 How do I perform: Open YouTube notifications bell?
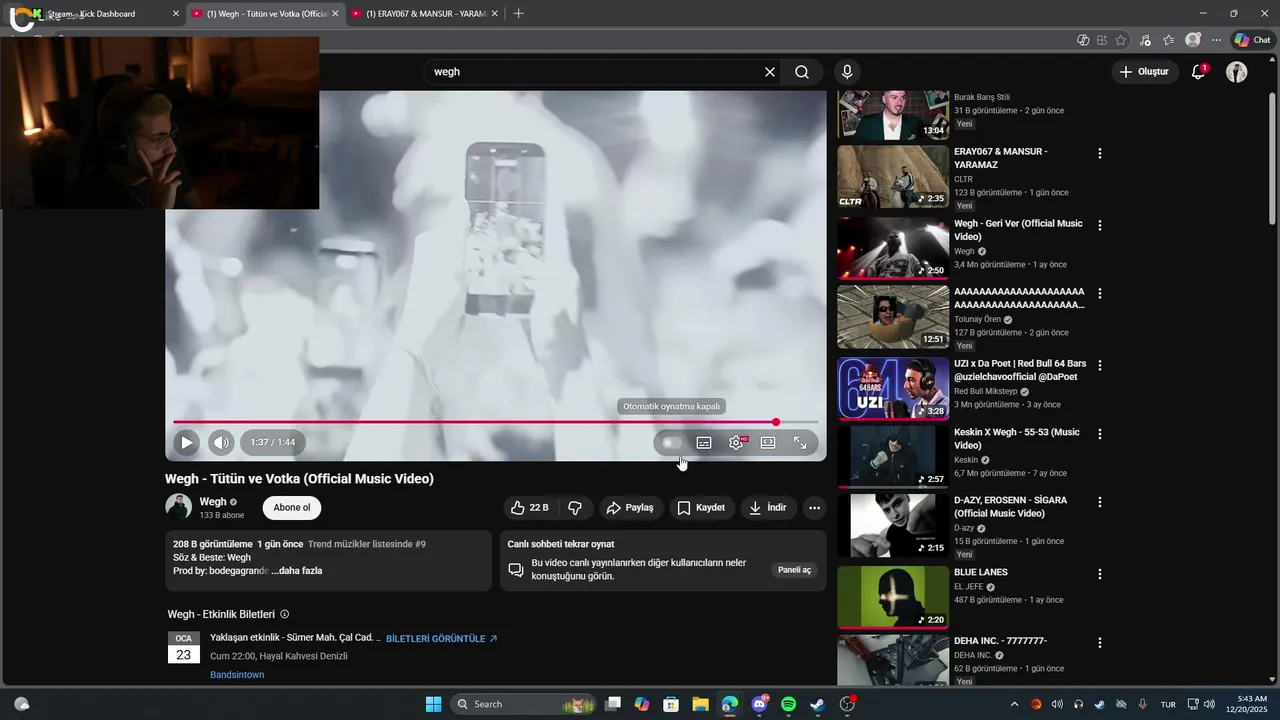click(1198, 72)
